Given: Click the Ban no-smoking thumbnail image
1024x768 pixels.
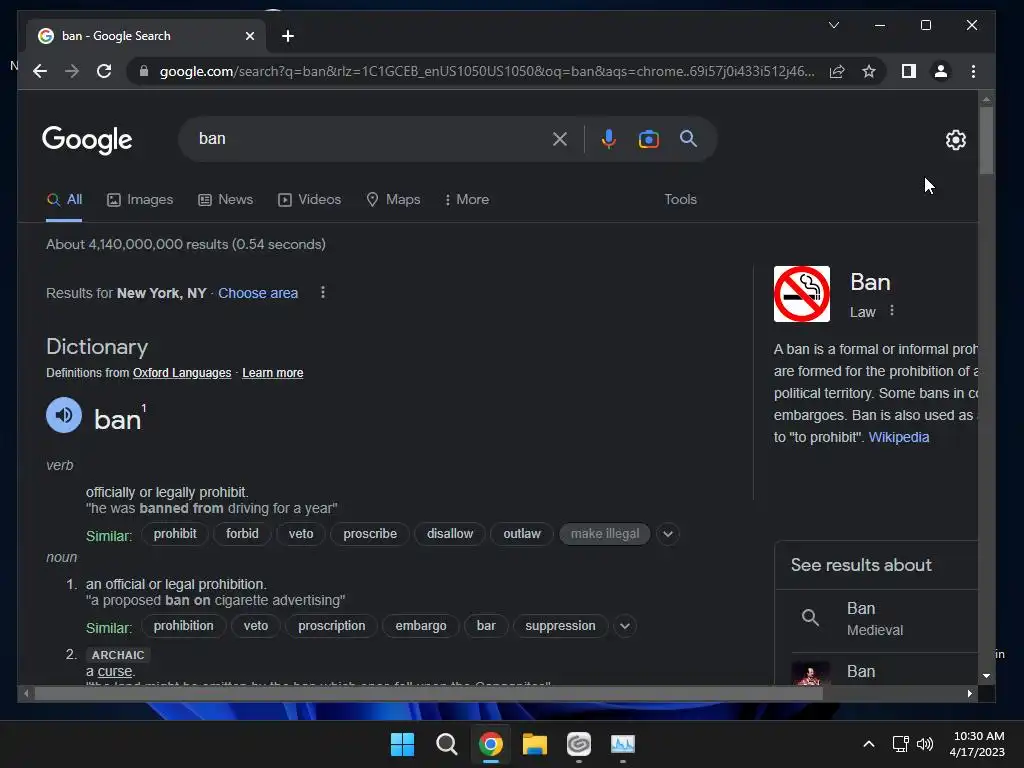Looking at the screenshot, I should coord(802,294).
